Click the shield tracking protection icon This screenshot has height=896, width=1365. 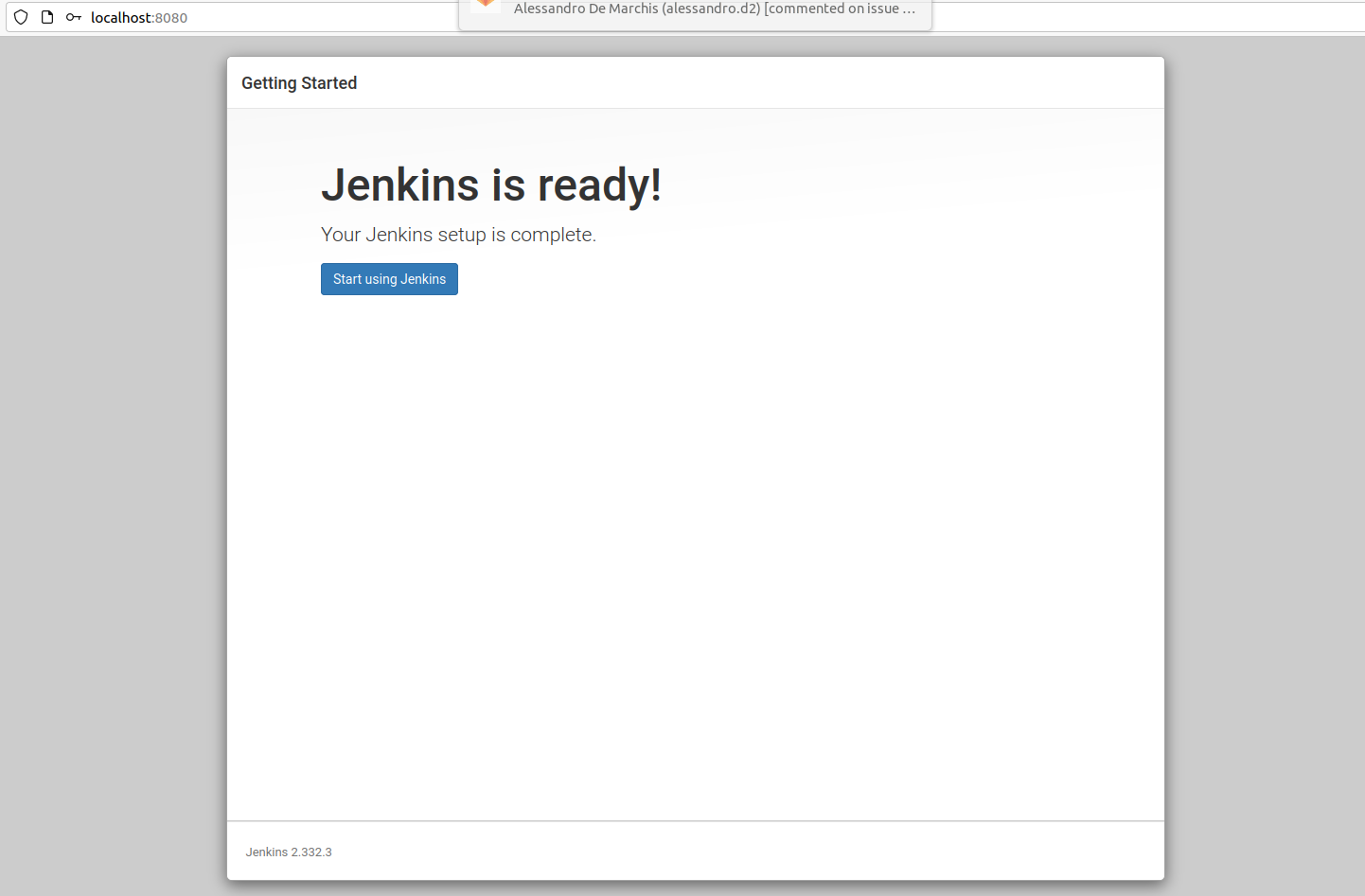tap(21, 17)
